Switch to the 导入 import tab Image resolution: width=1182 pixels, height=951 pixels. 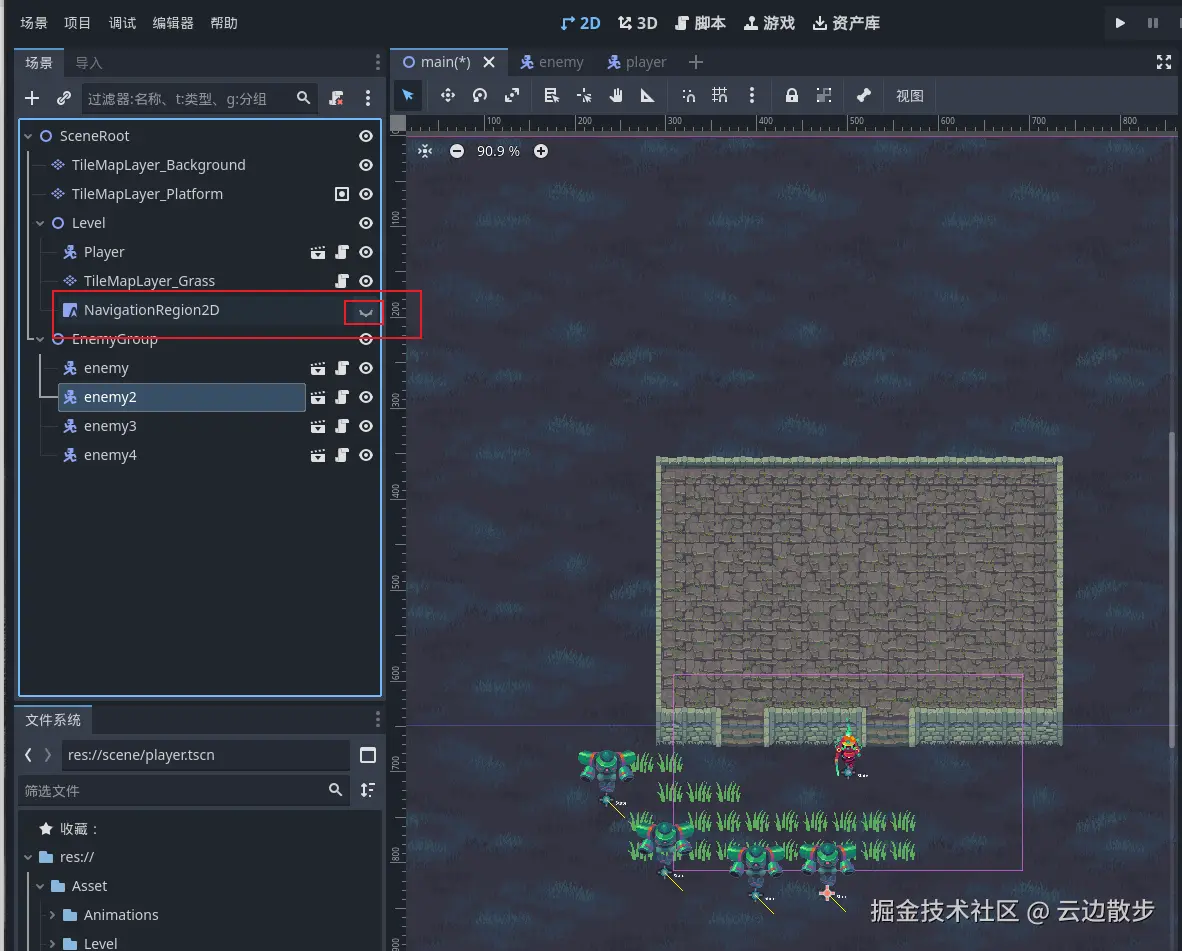coord(88,63)
